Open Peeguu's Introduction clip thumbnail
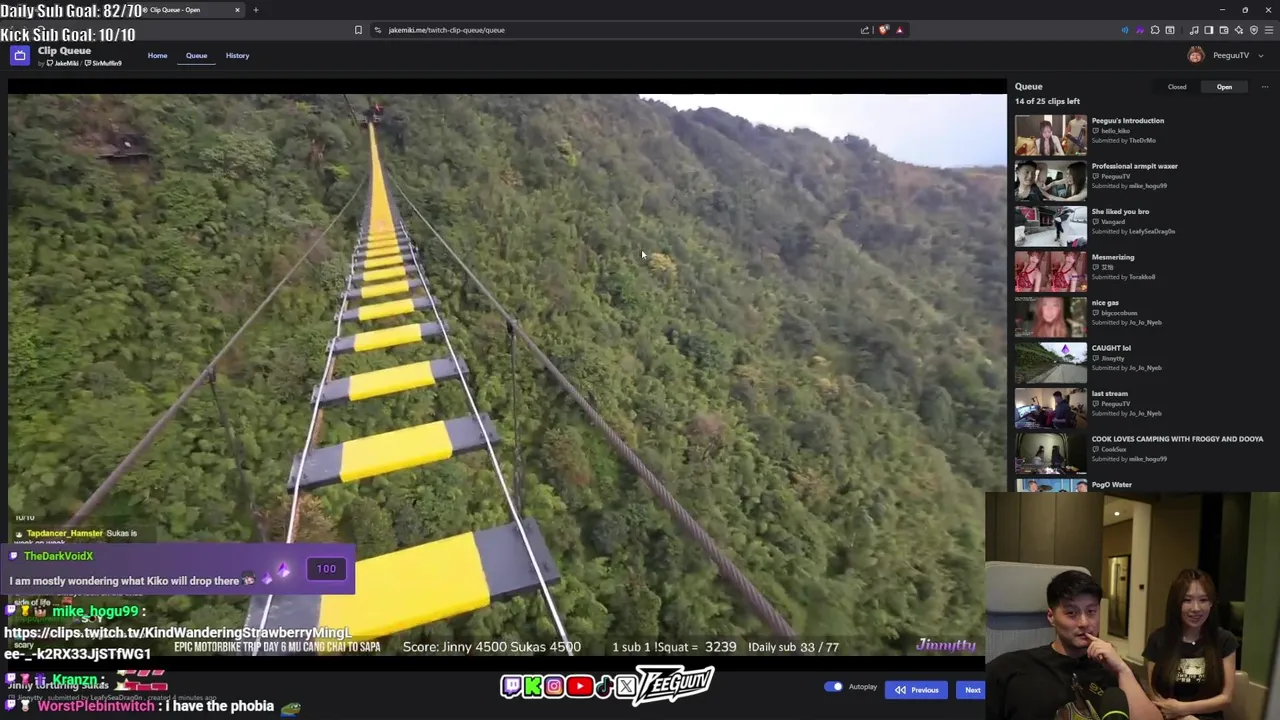 coord(1050,135)
